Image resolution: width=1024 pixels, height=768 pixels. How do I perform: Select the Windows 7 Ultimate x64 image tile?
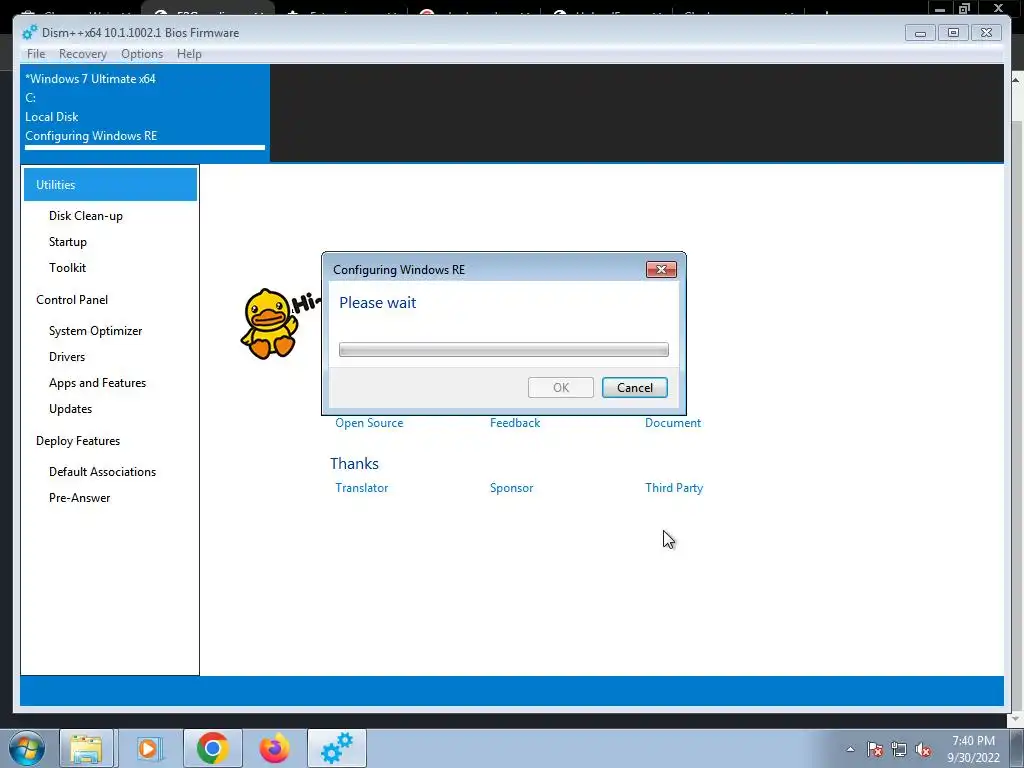(x=145, y=112)
